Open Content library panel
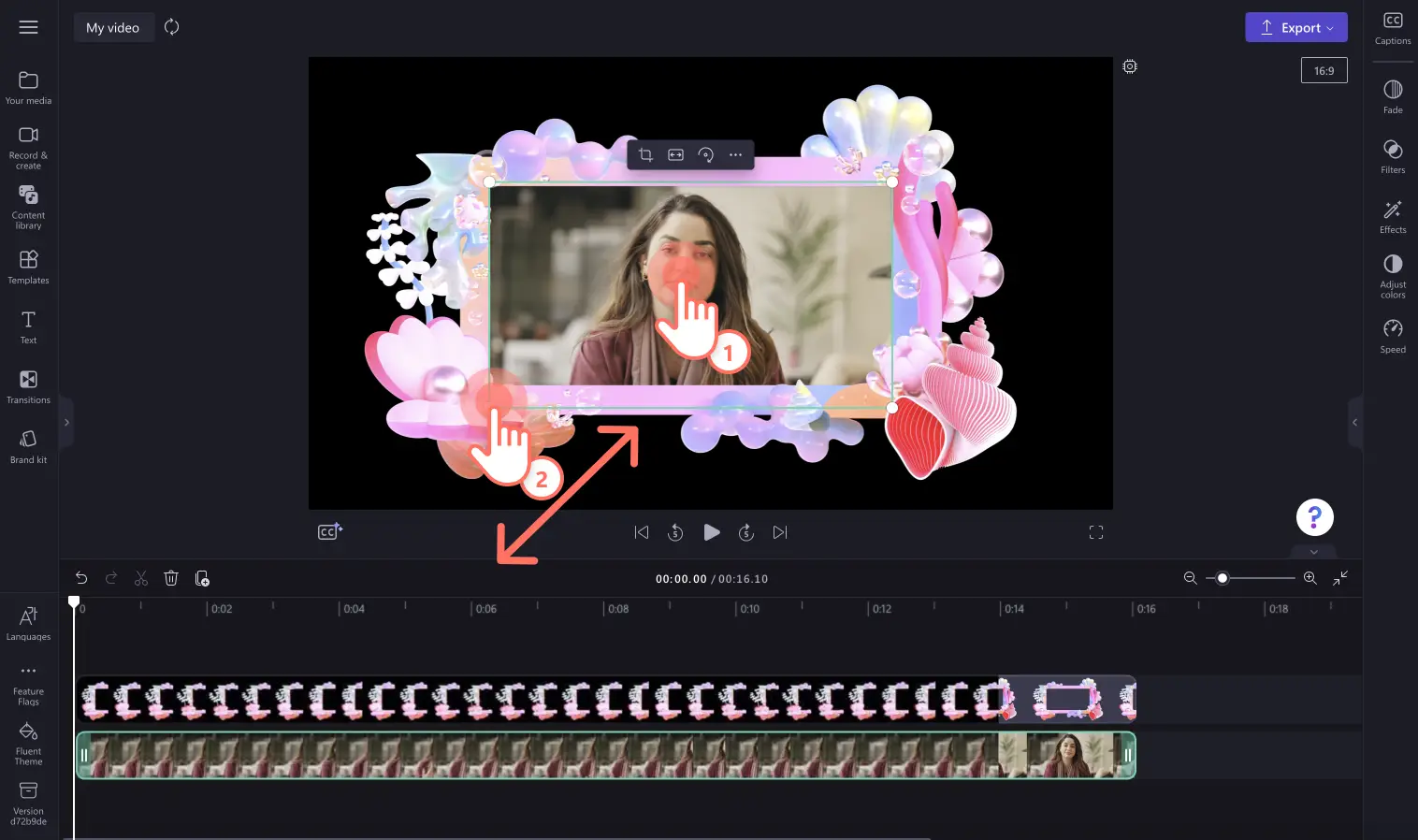Image resolution: width=1418 pixels, height=840 pixels. pyautogui.click(x=28, y=207)
